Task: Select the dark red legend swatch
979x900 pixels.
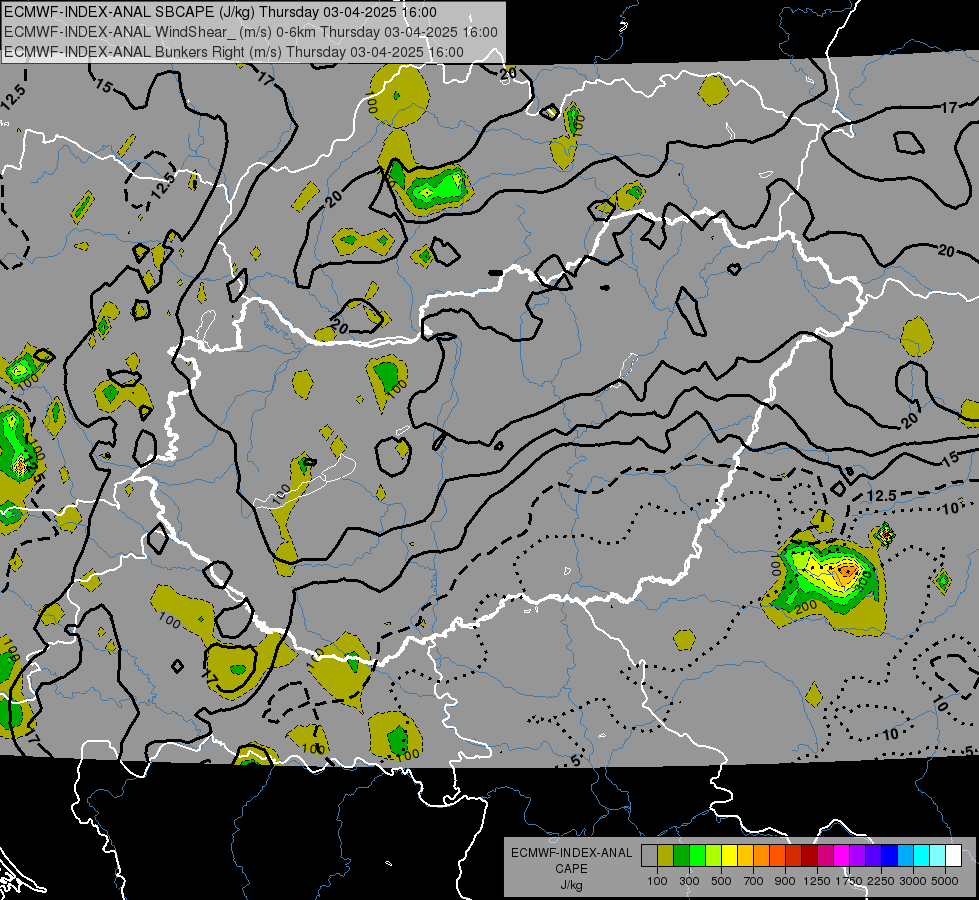Action: click(810, 856)
